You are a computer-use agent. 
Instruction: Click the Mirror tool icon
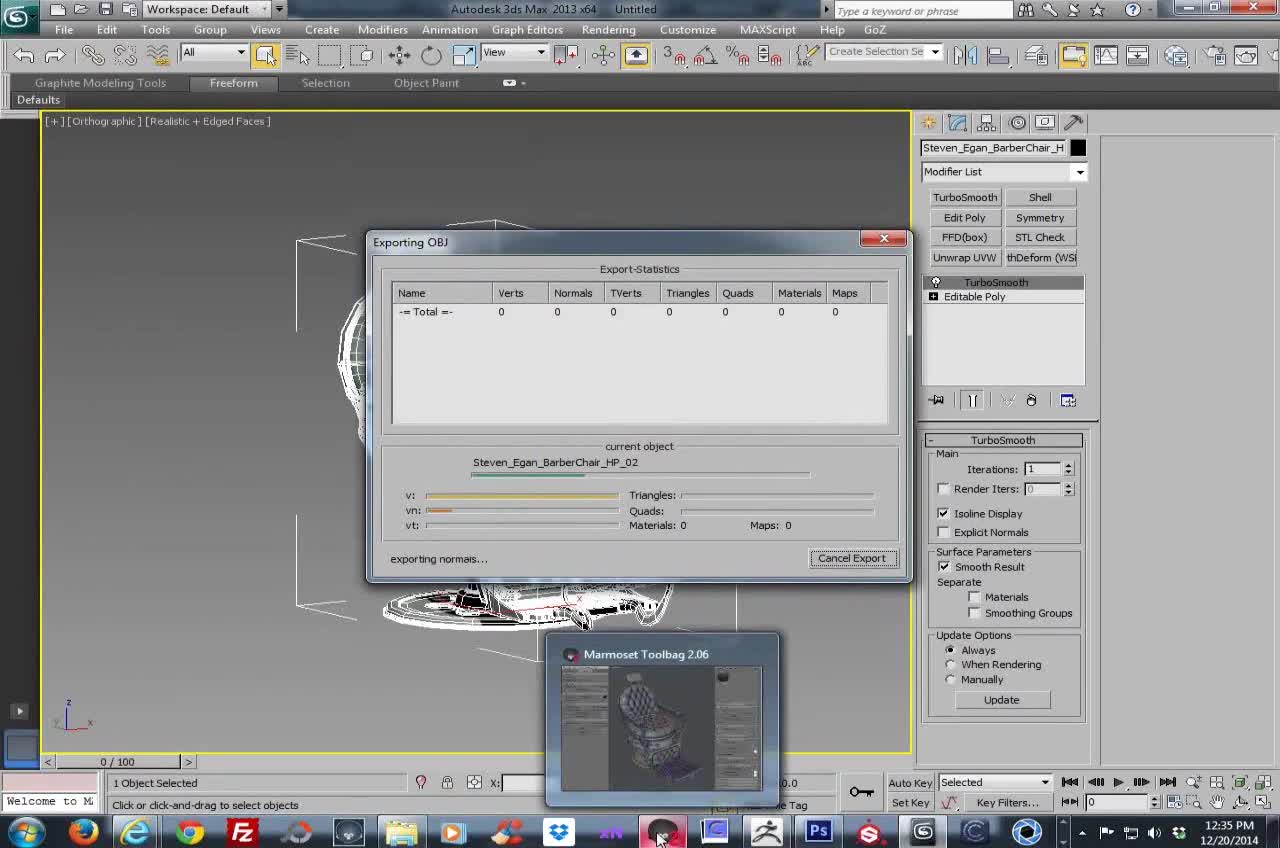tap(965, 55)
